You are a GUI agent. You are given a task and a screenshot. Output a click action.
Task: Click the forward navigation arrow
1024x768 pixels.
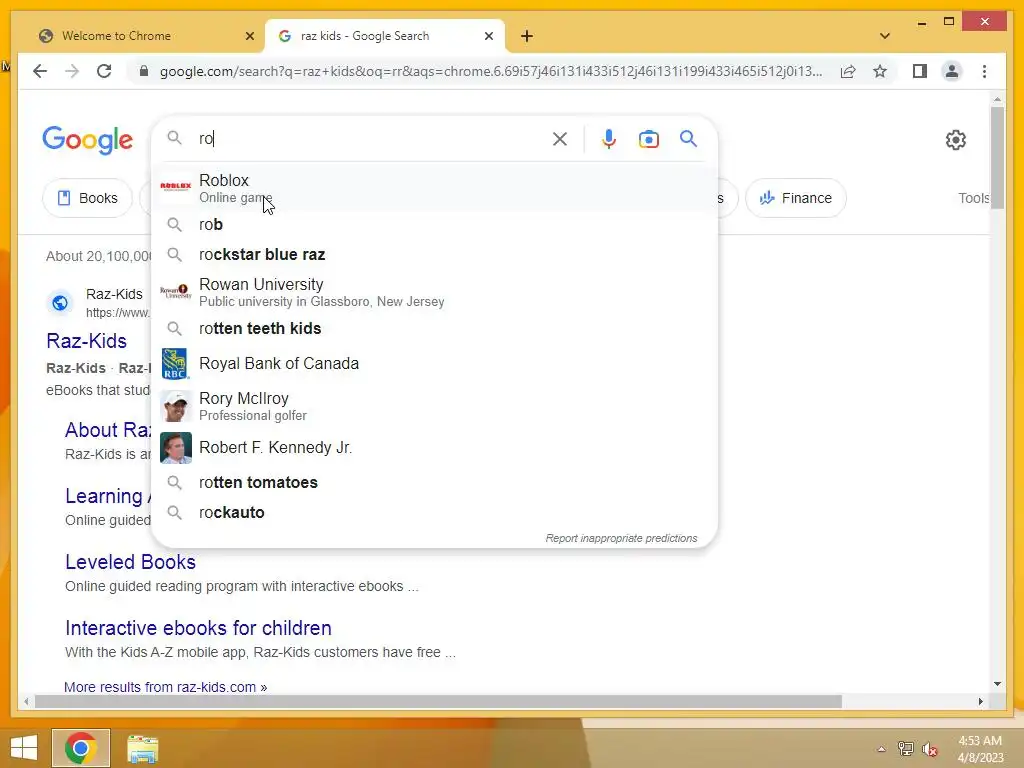pyautogui.click(x=72, y=71)
